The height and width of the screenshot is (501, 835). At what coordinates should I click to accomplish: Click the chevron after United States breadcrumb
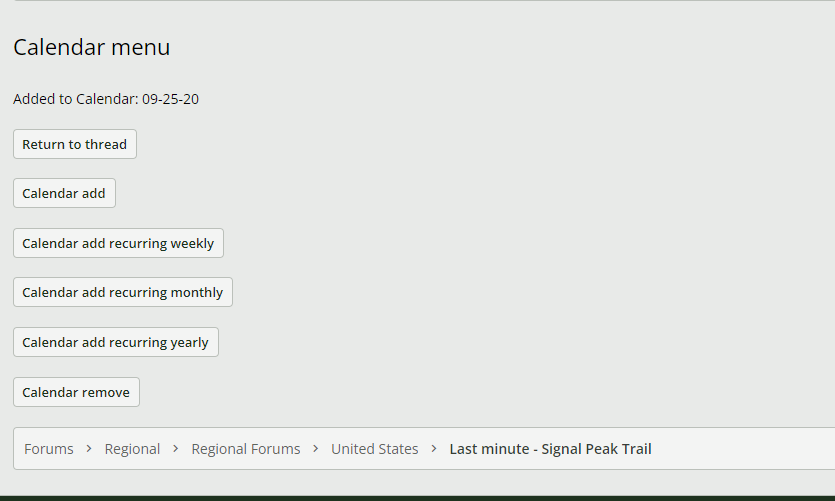(x=434, y=449)
